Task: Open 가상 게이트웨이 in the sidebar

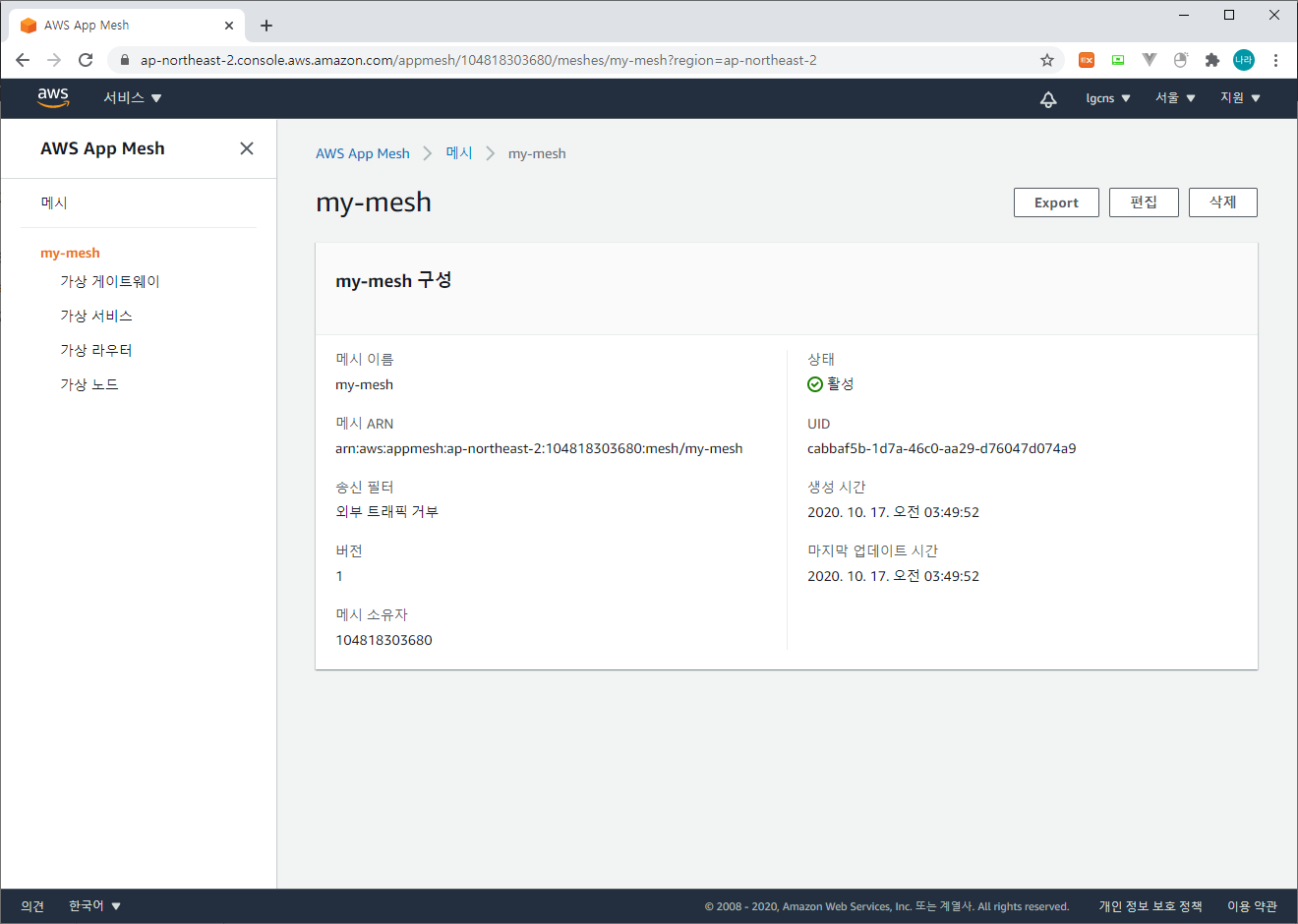Action: pos(110,281)
